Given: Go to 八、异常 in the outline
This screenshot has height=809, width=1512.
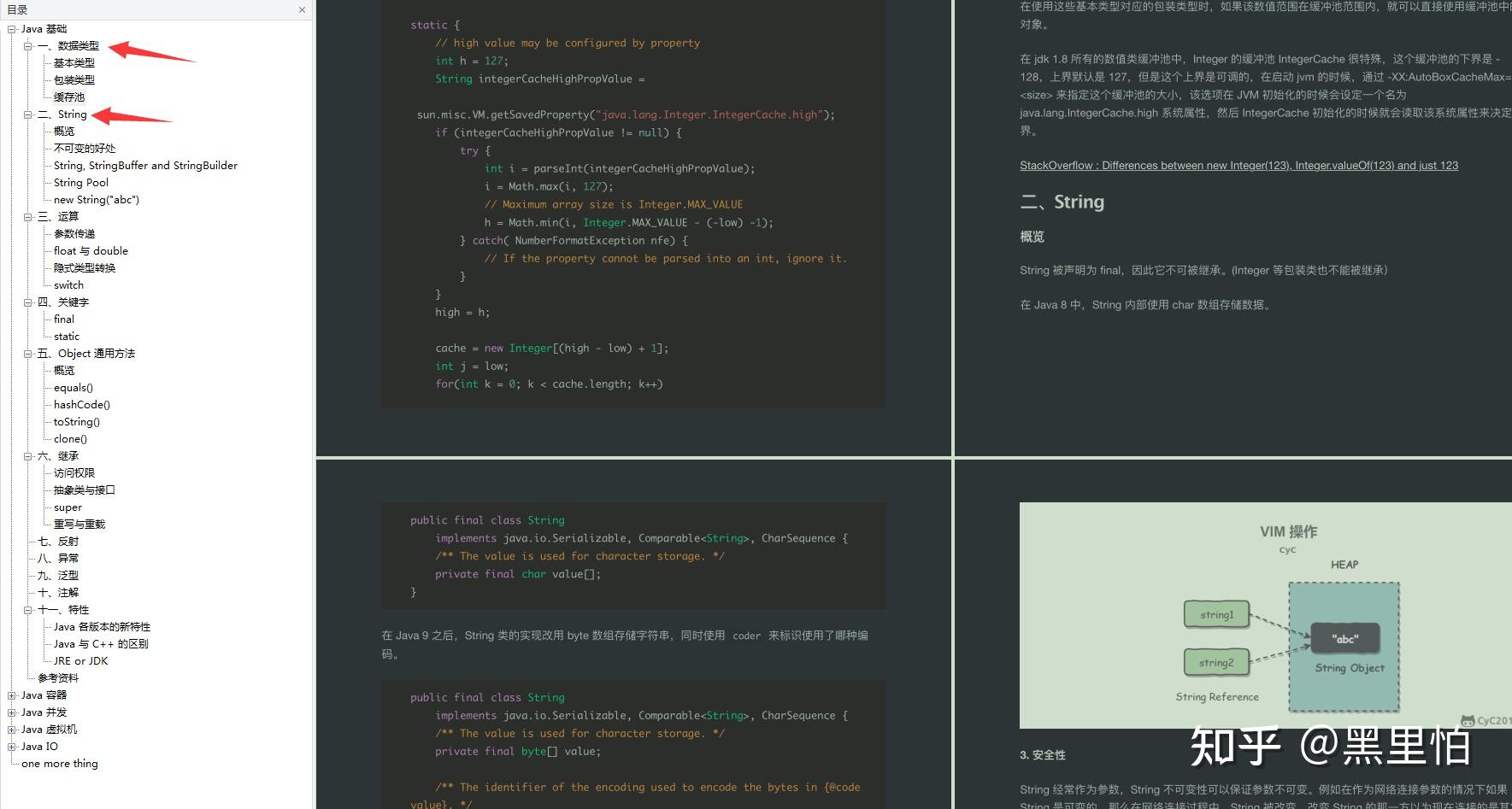Looking at the screenshot, I should 58,559.
